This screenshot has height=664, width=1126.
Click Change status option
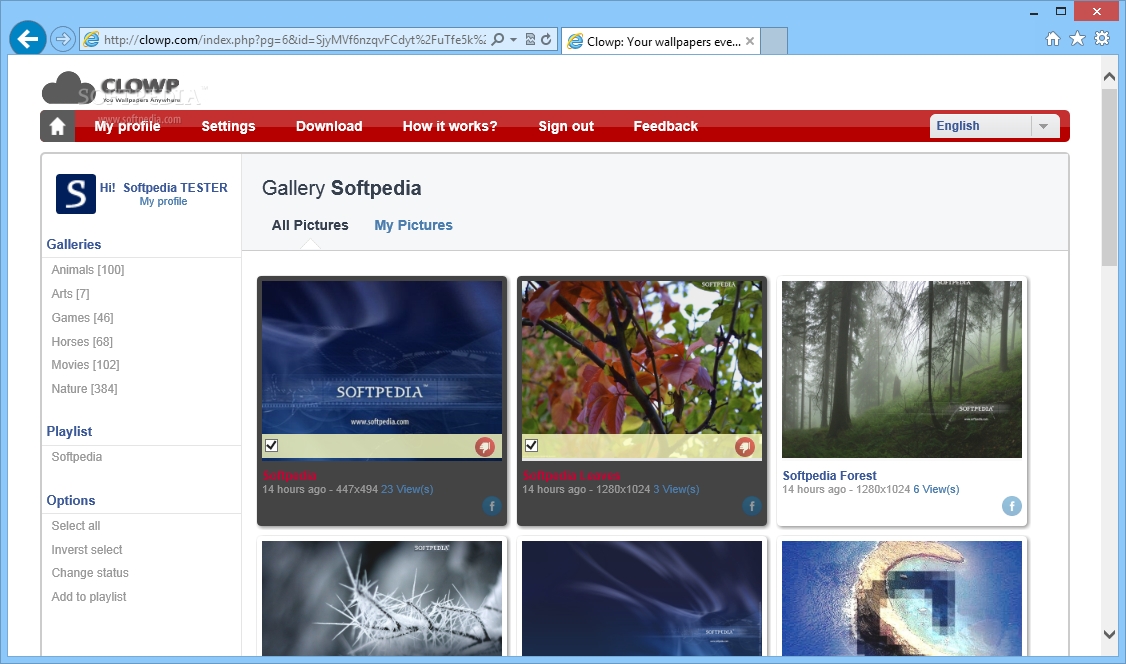90,573
